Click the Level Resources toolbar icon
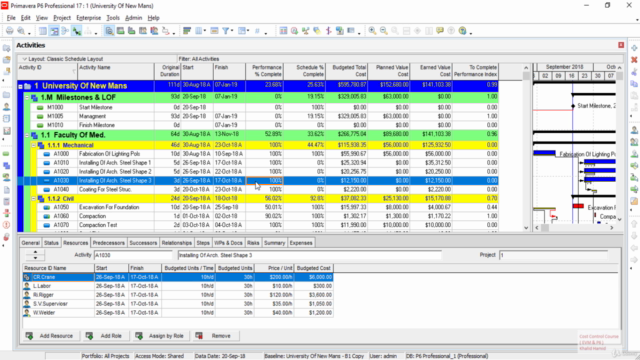 (x=306, y=31)
